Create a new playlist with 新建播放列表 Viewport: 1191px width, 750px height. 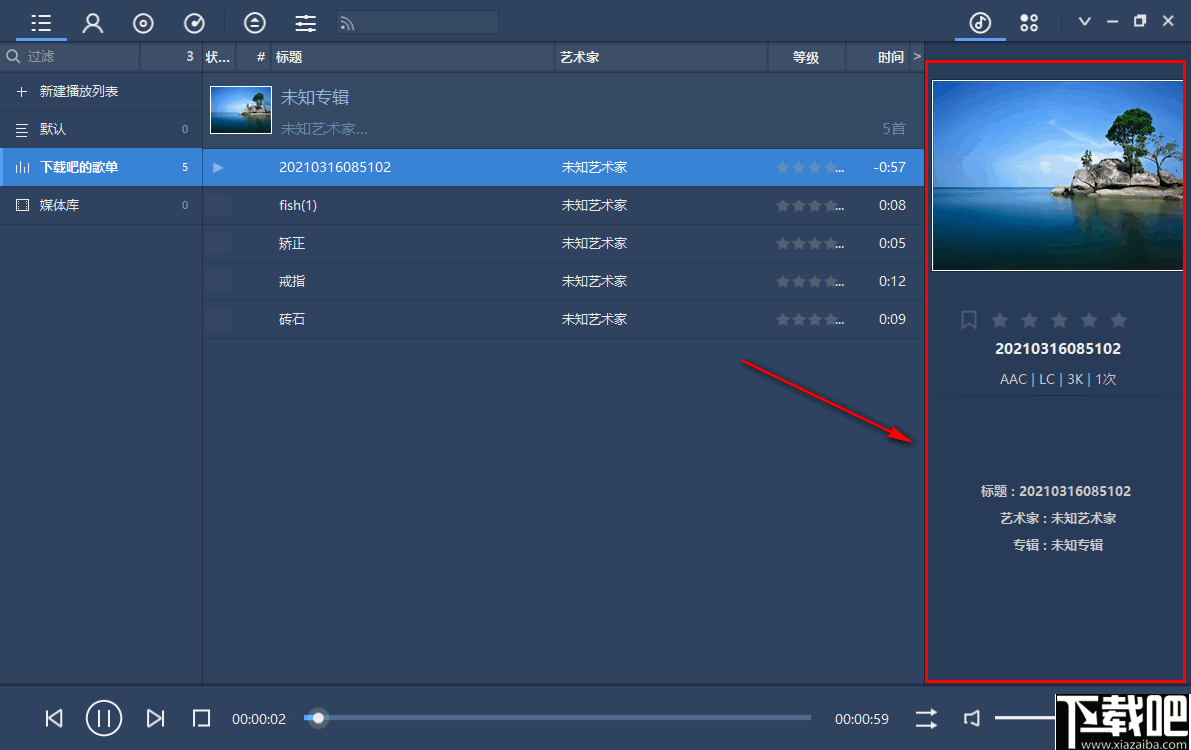click(x=101, y=91)
